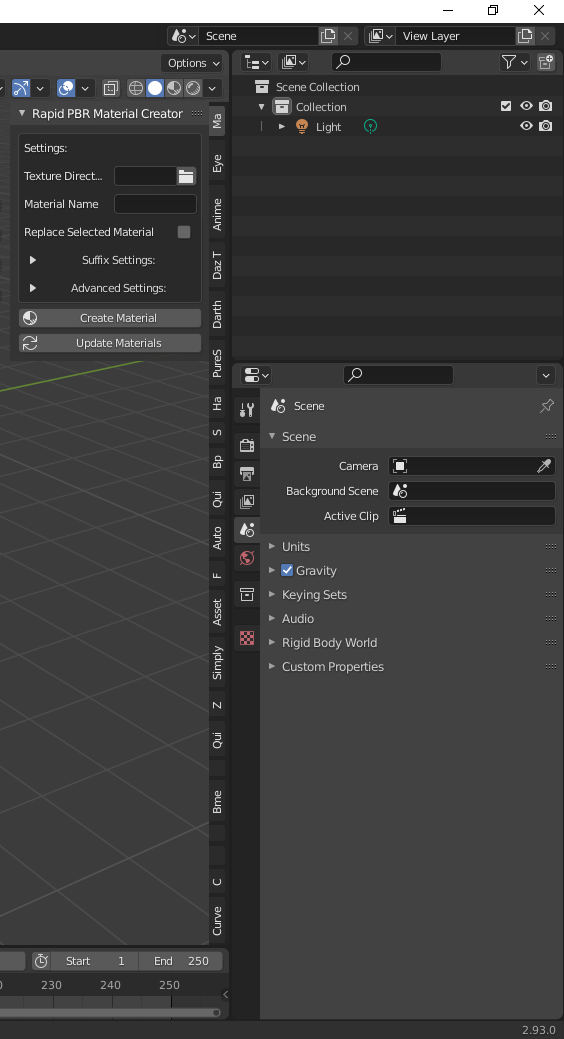Hide Light in viewport
564x1039 pixels.
point(526,126)
